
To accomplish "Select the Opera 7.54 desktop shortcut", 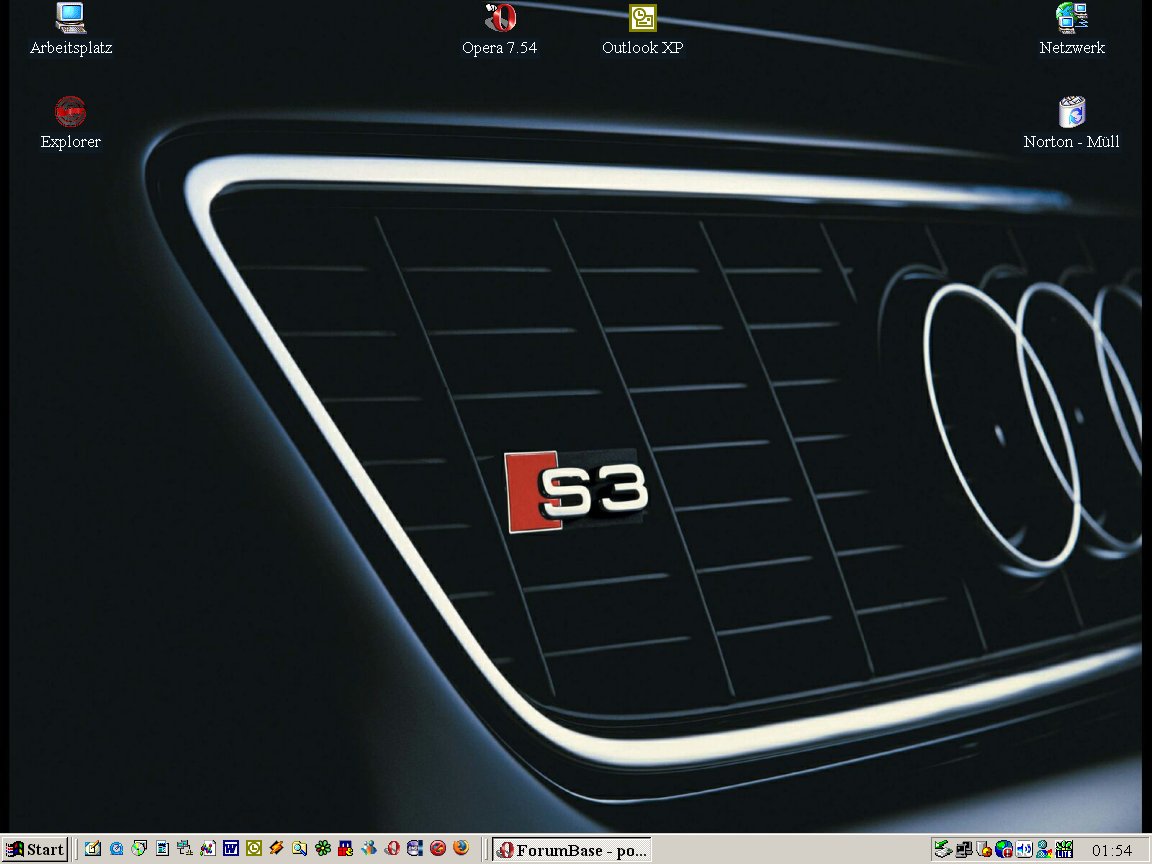I will pyautogui.click(x=500, y=29).
